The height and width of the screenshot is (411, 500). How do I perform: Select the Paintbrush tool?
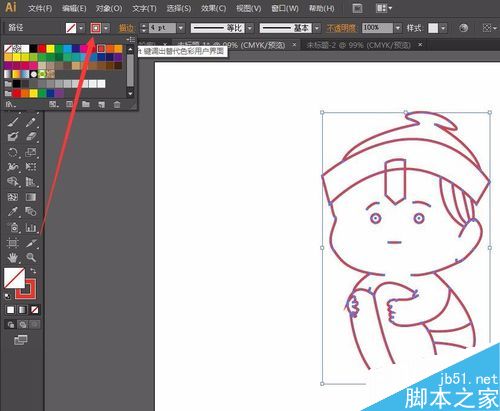pyautogui.click(x=13, y=122)
